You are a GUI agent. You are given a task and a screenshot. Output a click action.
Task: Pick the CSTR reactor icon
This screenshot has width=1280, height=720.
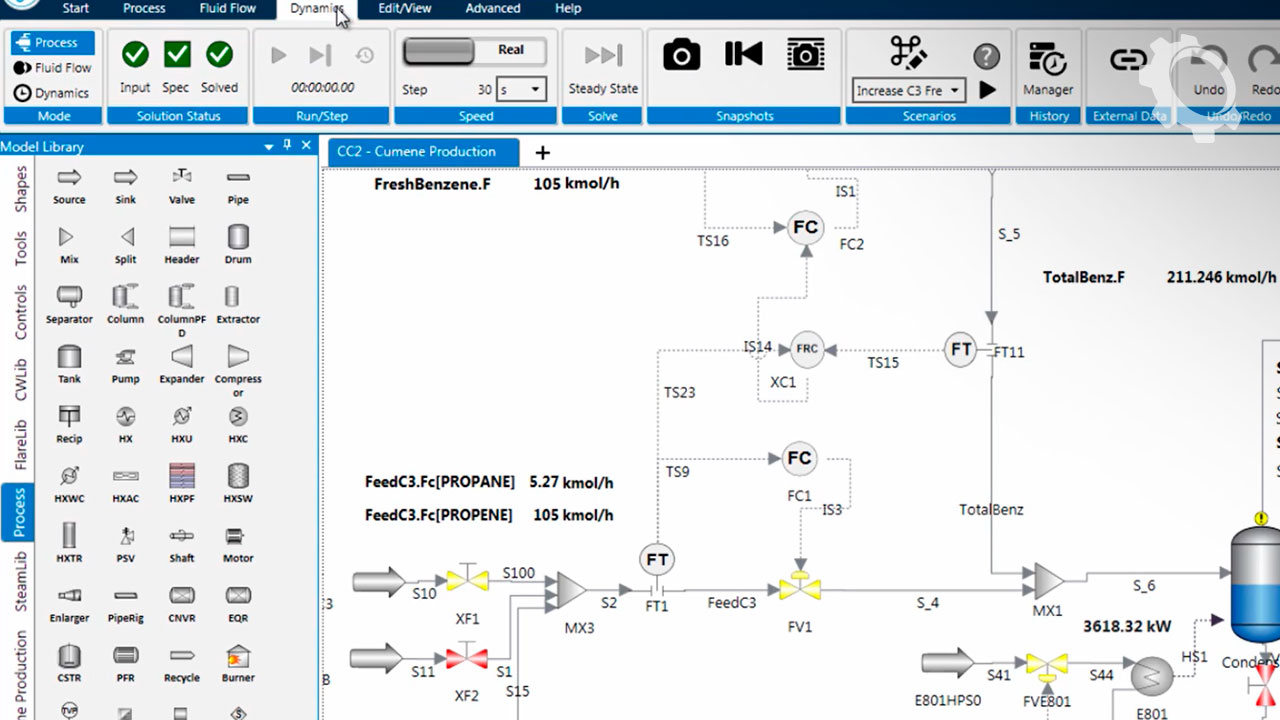point(69,656)
